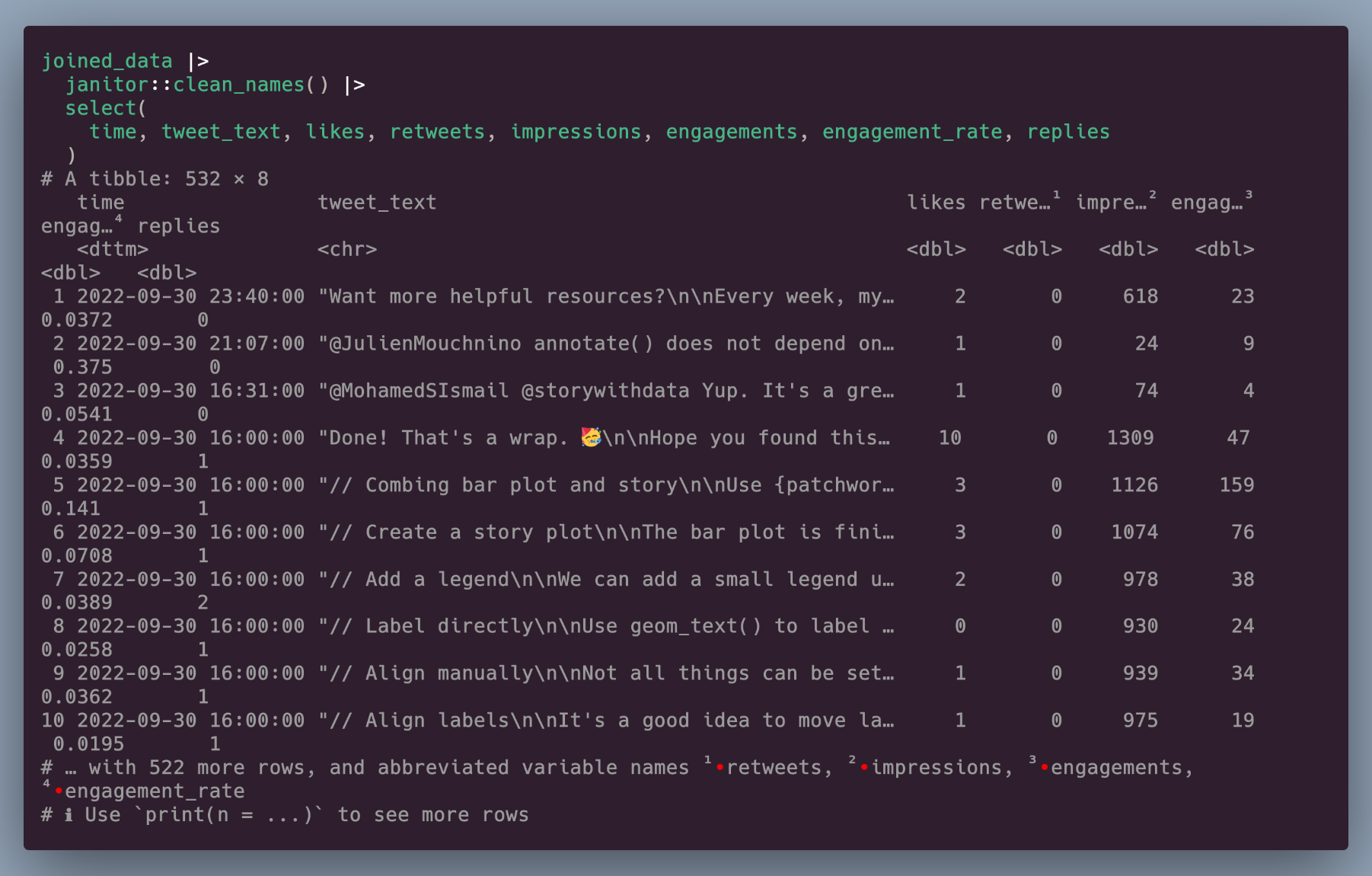Screen dimensions: 1372x876
Task: Click the party face emoji in row 4
Action: pyautogui.click(x=591, y=437)
